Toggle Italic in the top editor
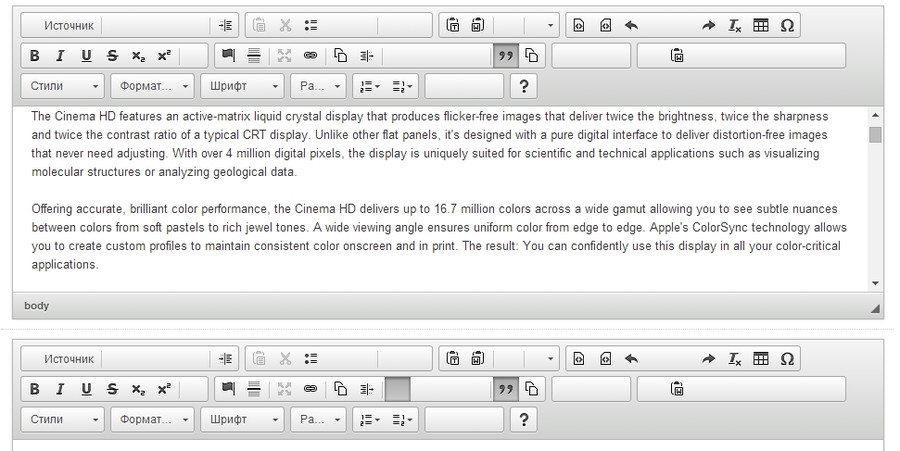 [x=60, y=55]
